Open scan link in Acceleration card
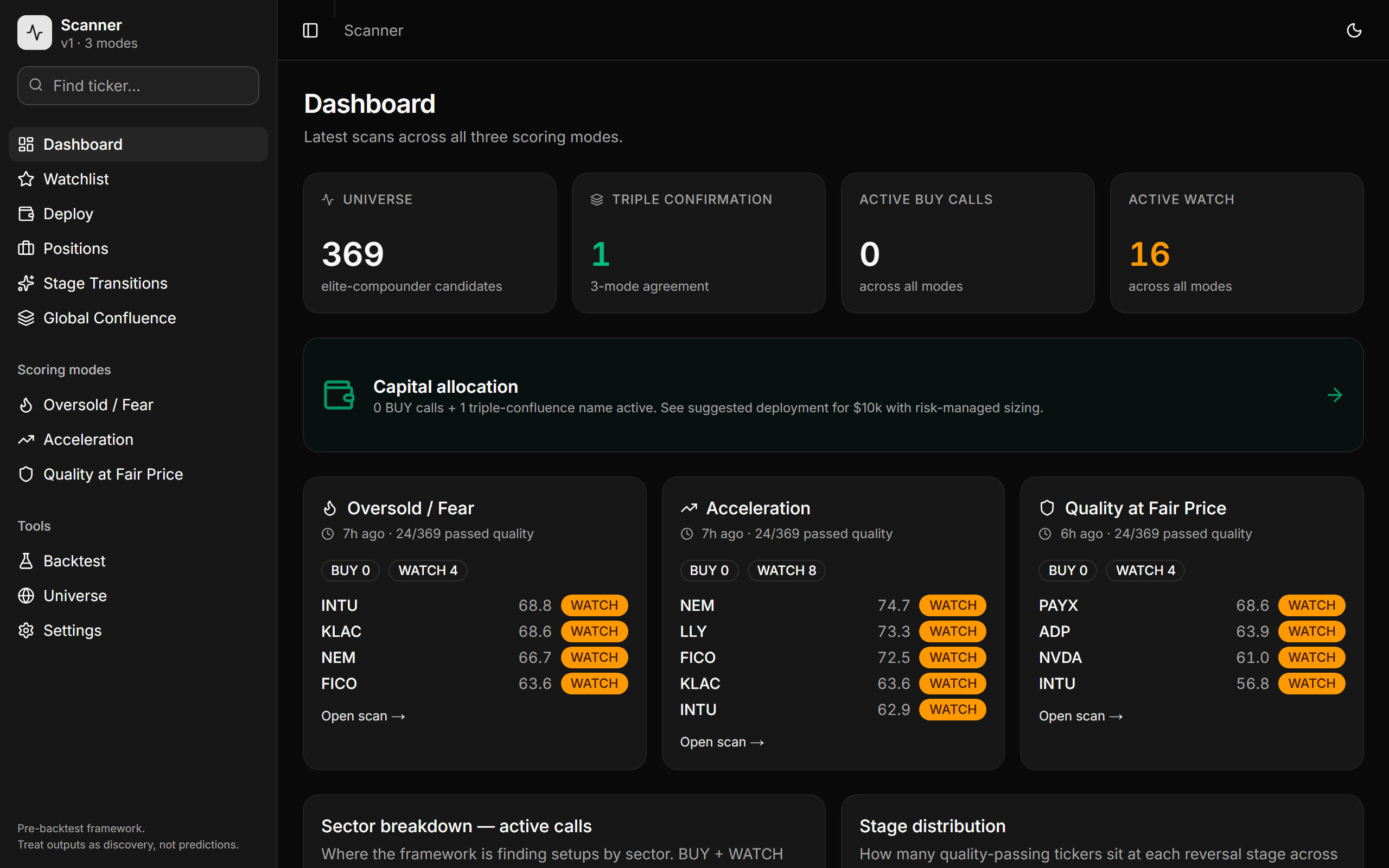 pos(722,742)
